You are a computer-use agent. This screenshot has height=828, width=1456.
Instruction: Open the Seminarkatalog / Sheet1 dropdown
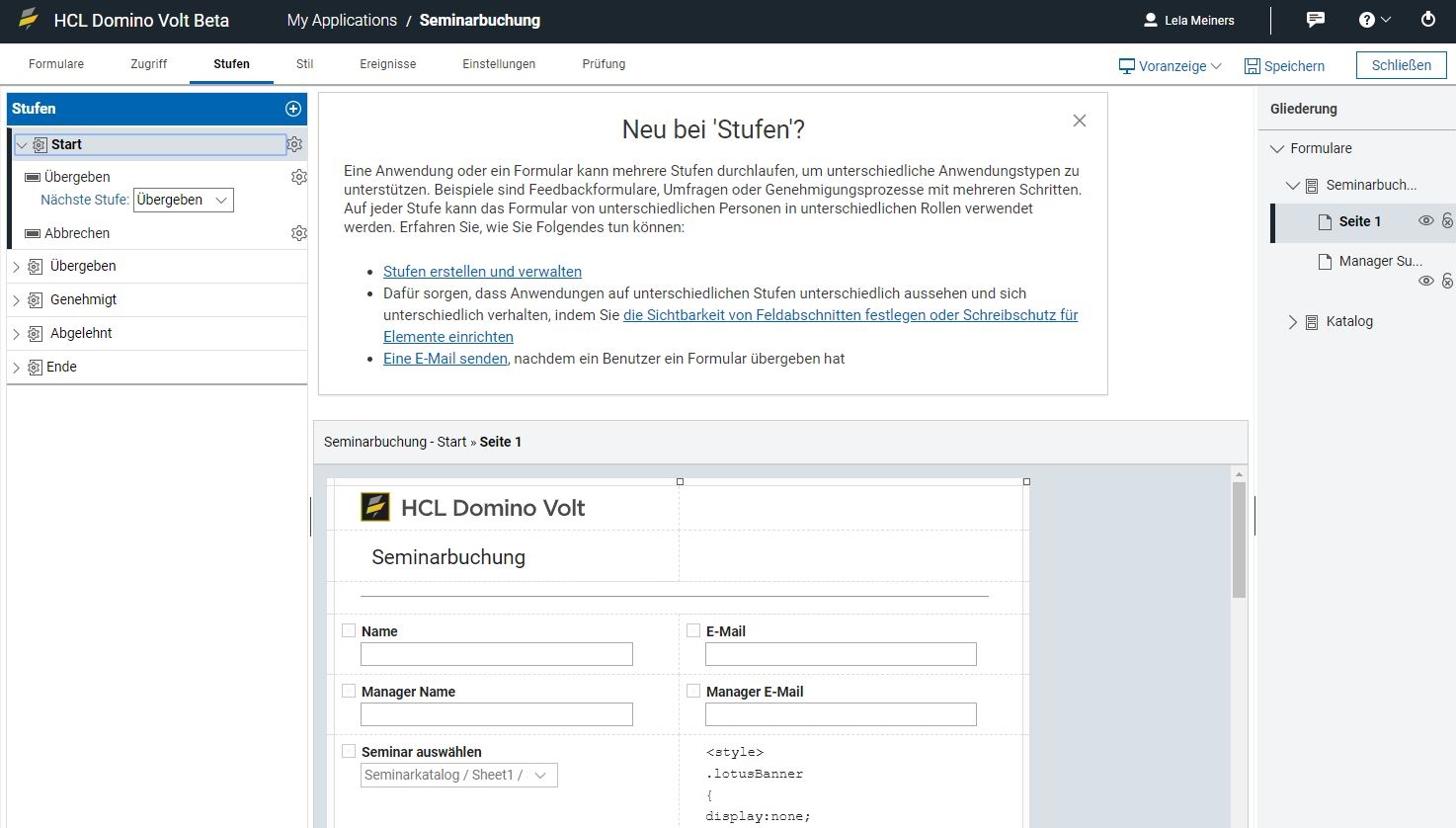pos(459,775)
